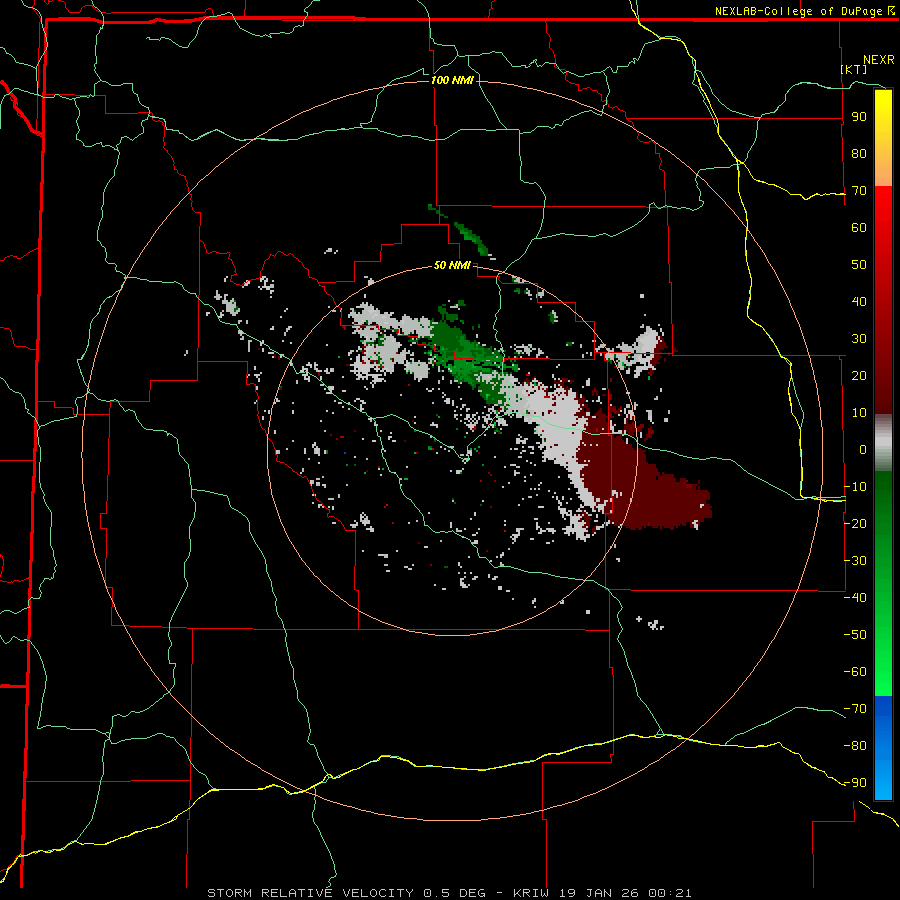Click the 30 knot scale label
Image resolution: width=900 pixels, height=900 pixels.
tap(859, 339)
